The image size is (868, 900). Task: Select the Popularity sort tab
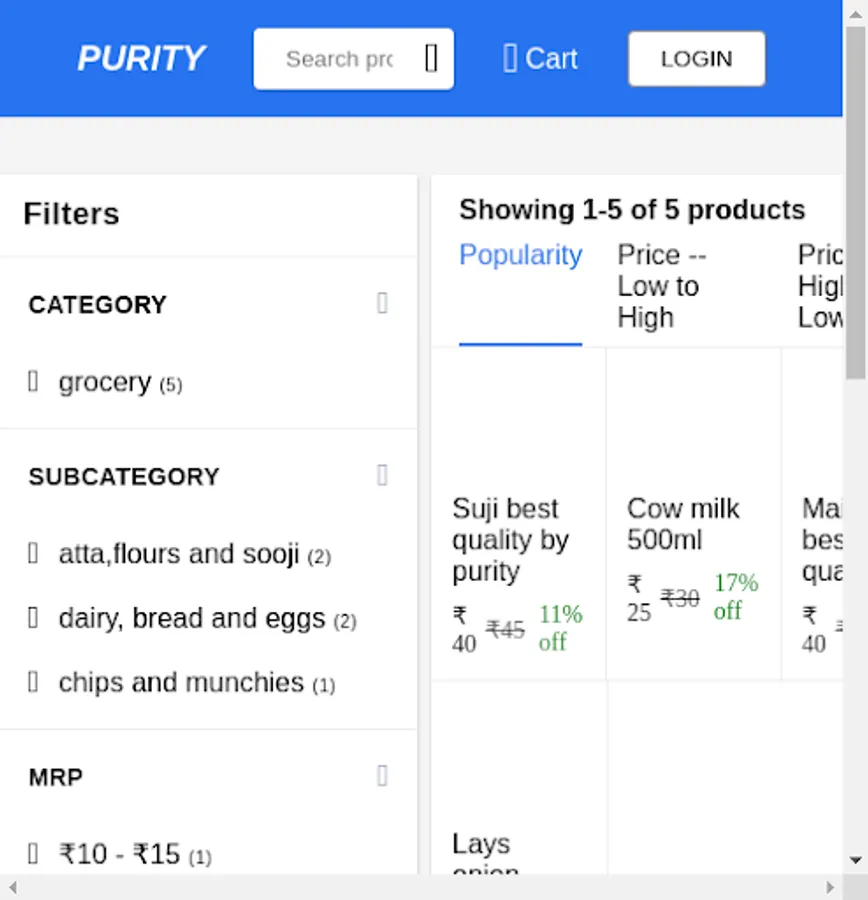click(x=520, y=255)
